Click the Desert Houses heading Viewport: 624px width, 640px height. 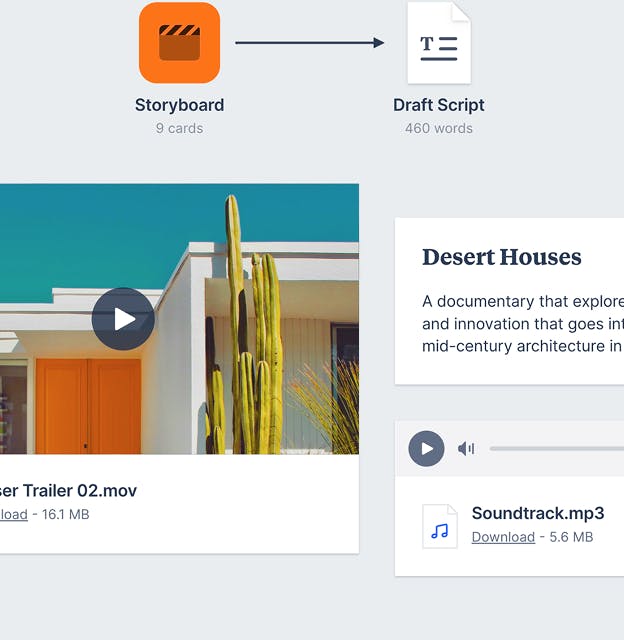click(x=502, y=257)
